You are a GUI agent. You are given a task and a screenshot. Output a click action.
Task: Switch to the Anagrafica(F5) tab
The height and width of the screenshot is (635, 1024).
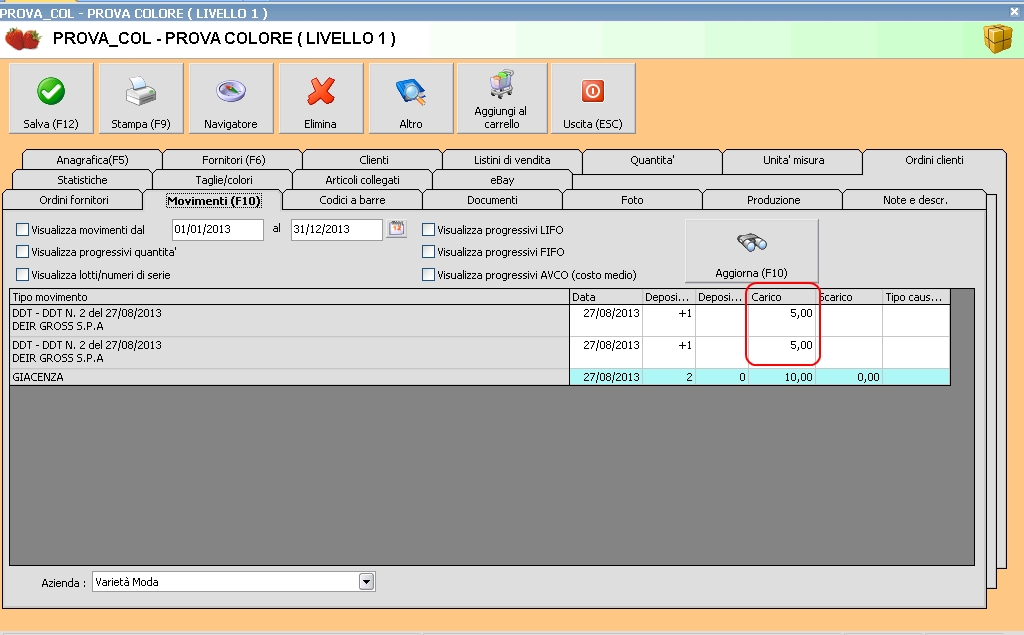(92, 160)
